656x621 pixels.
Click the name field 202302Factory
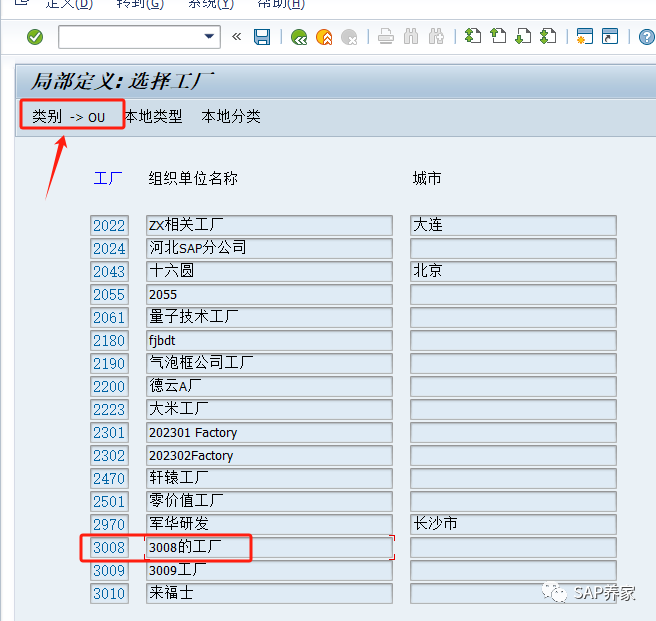269,456
